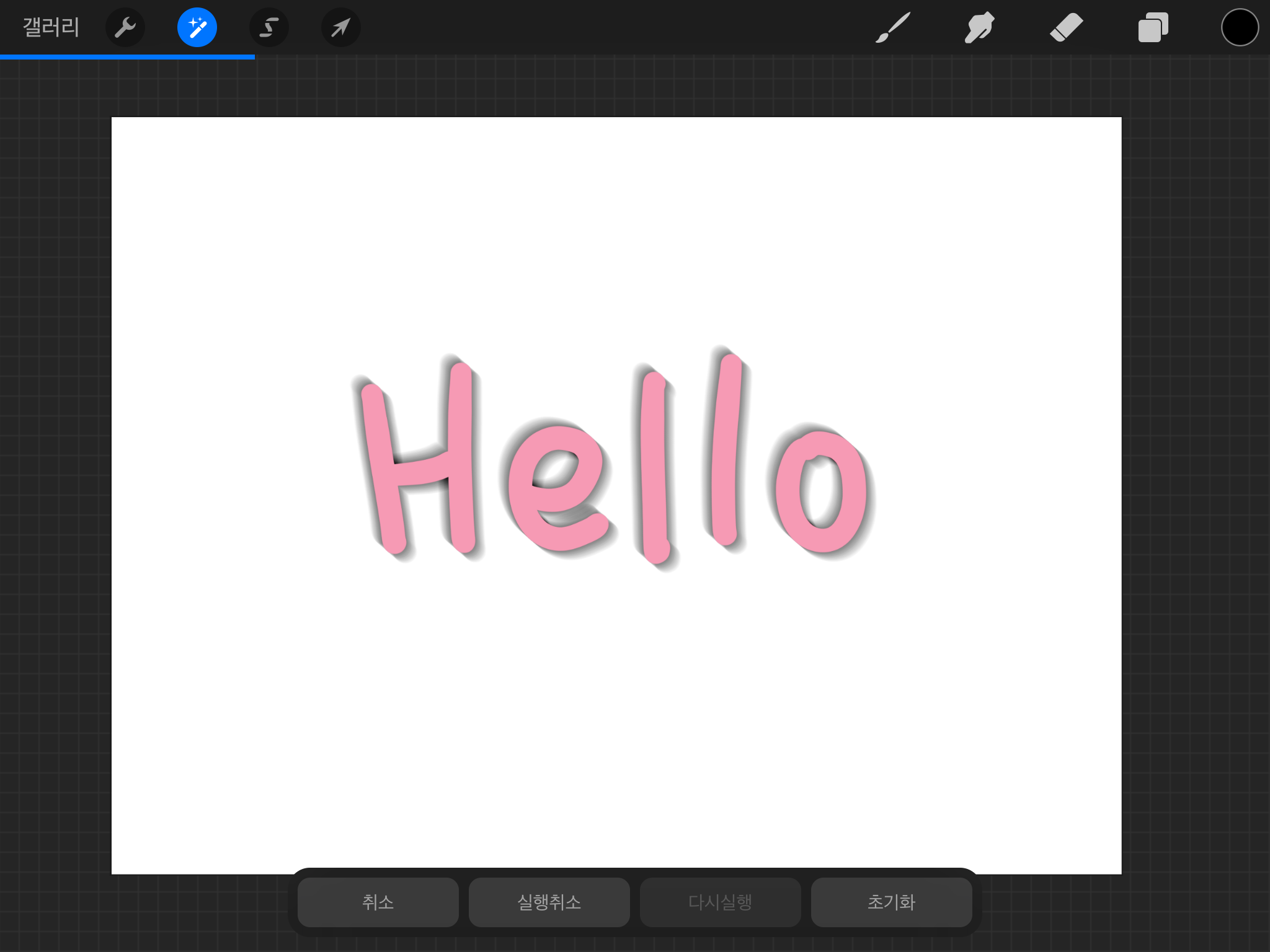Select the Eraser tool
The image size is (1270, 952).
[x=1066, y=27]
